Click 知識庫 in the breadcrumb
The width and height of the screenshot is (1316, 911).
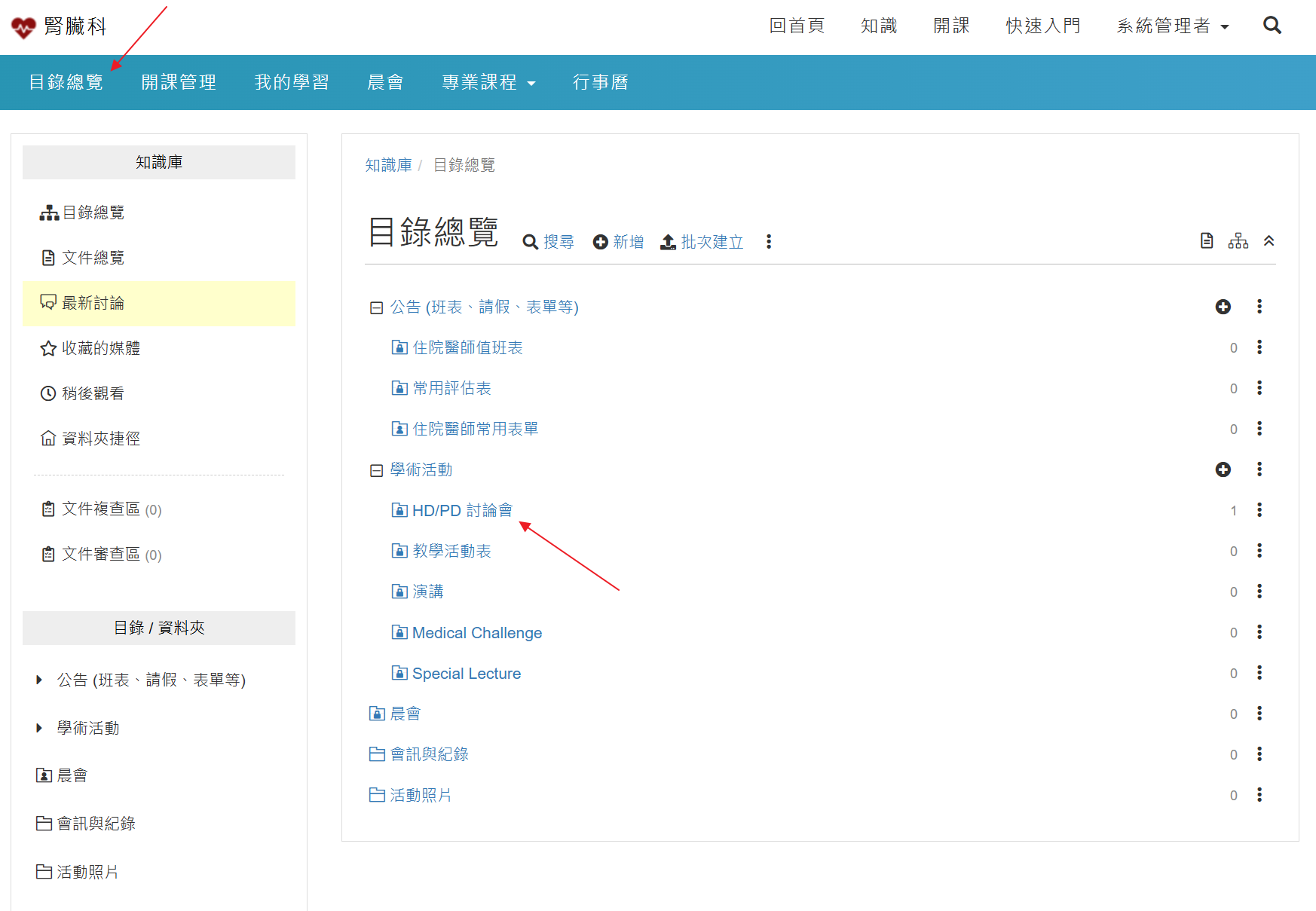[x=388, y=165]
